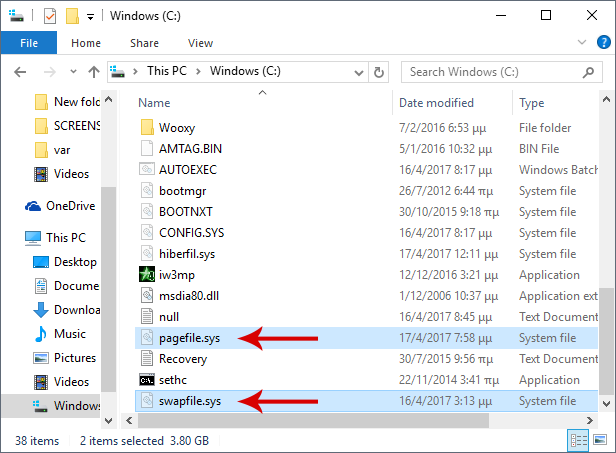Switch to the View ribbon tab
This screenshot has width=616, height=453.
click(x=200, y=43)
